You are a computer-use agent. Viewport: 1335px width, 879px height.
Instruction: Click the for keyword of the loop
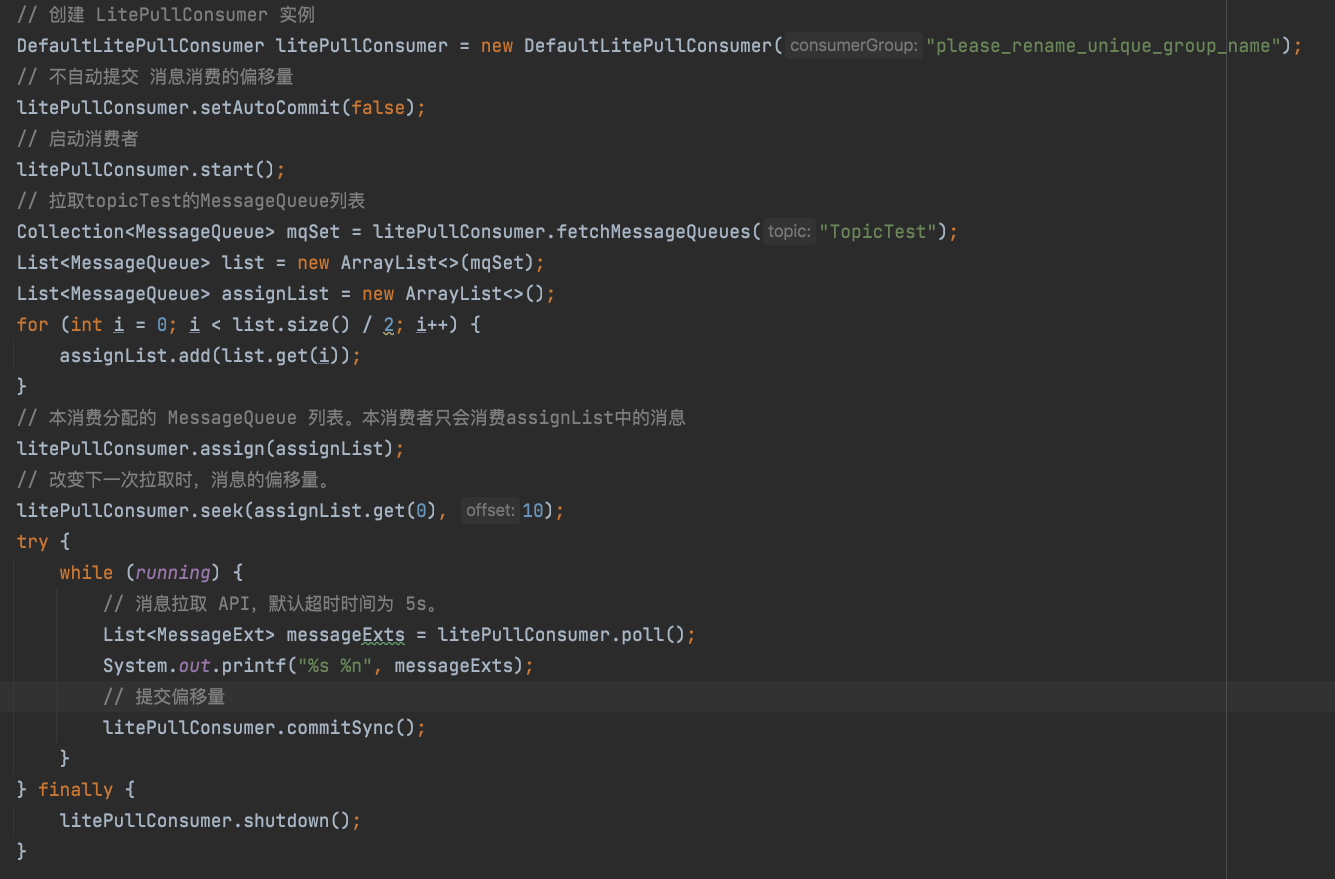32,325
